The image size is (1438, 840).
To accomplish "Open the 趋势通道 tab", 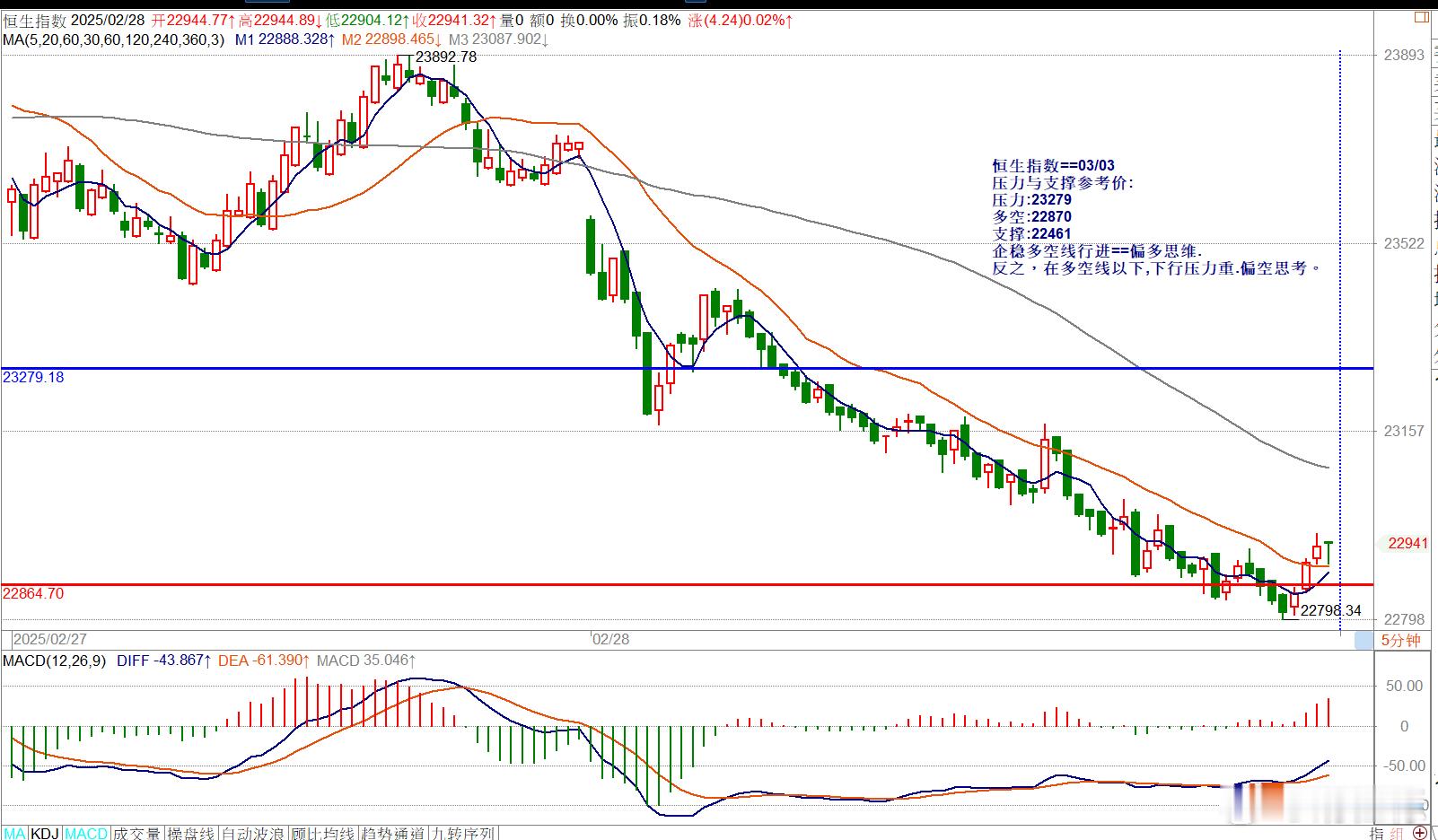I will point(392,833).
